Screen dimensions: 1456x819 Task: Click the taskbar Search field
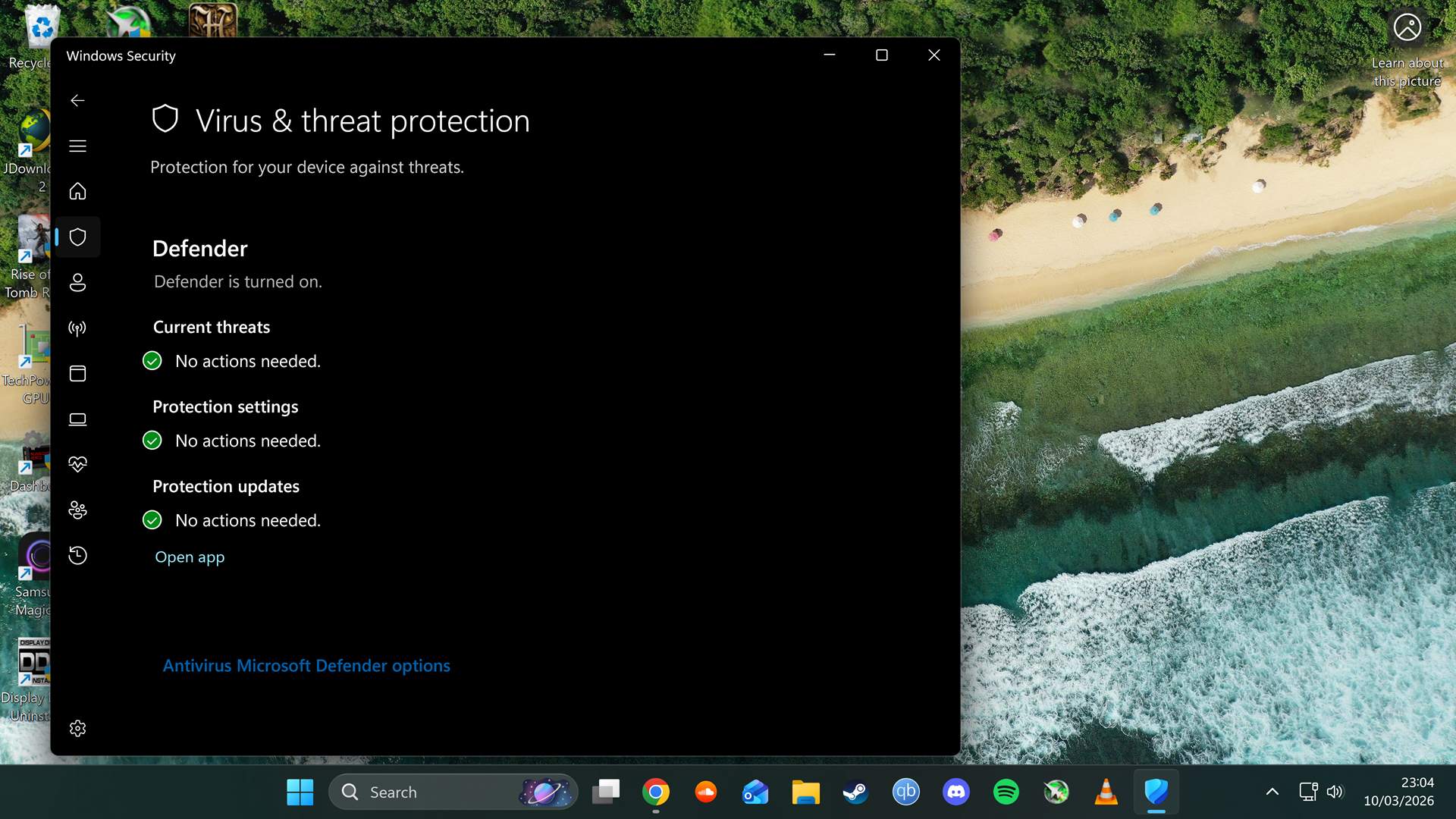click(x=425, y=791)
